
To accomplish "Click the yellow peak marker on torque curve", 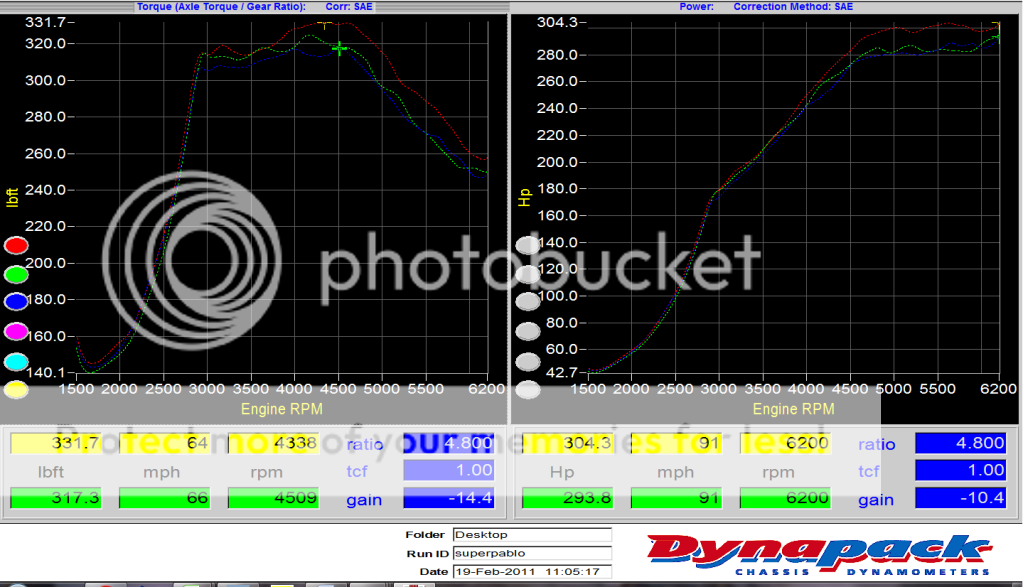I will tap(324, 24).
